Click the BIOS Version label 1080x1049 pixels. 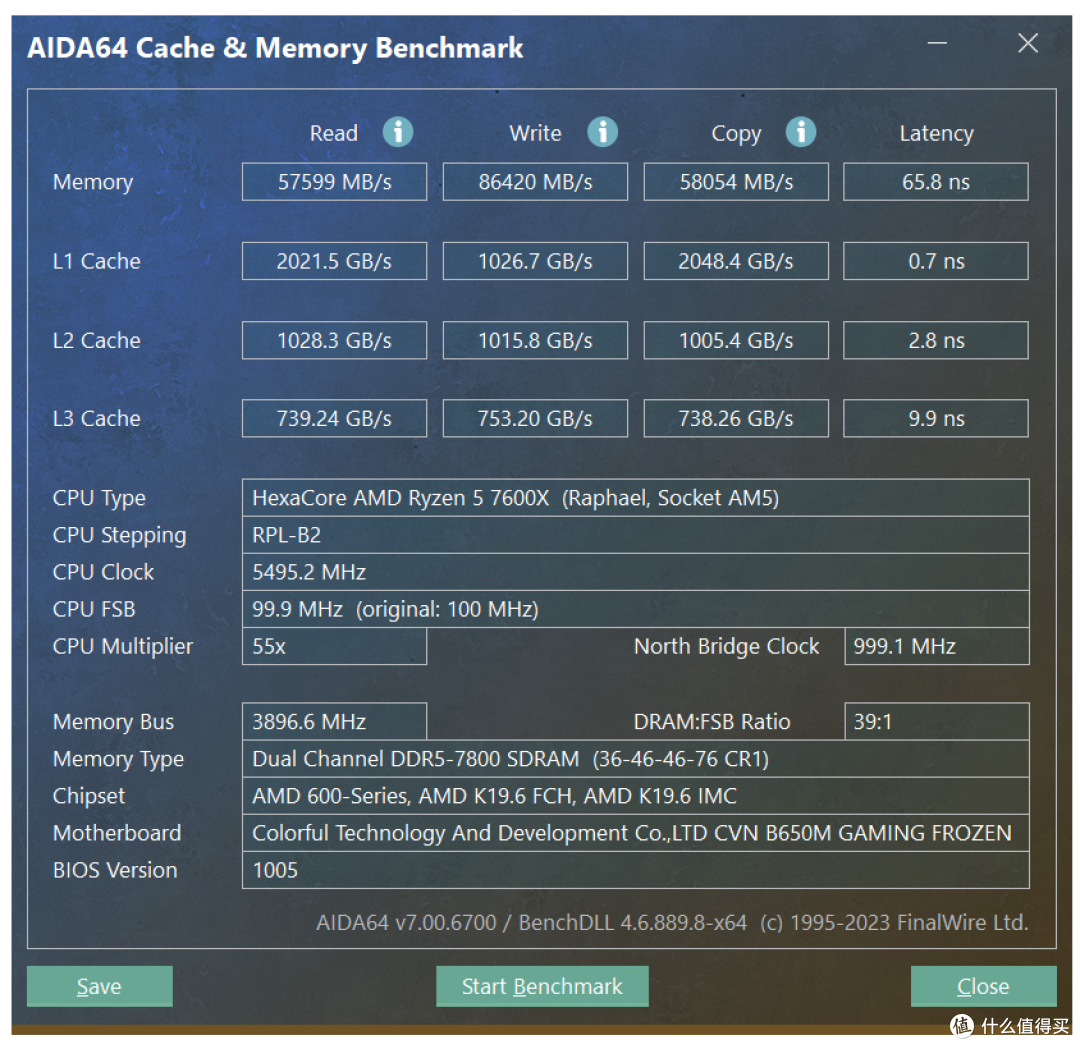(x=115, y=871)
